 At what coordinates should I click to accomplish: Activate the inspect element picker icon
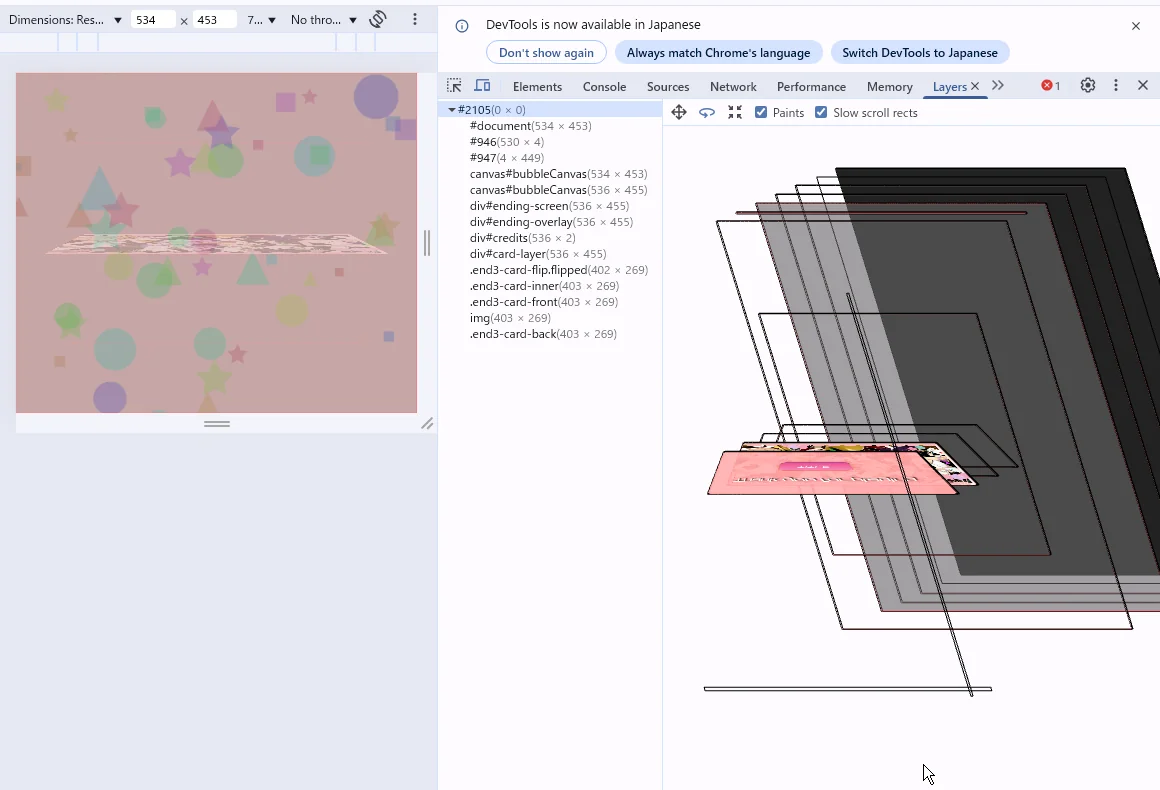(x=454, y=86)
